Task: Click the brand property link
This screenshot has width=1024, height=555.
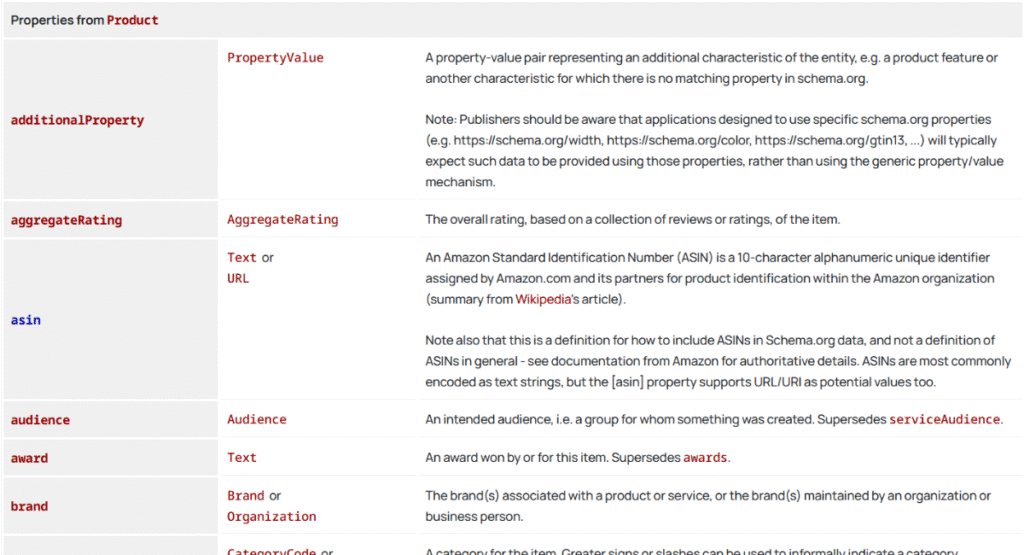Action: pyautogui.click(x=29, y=506)
